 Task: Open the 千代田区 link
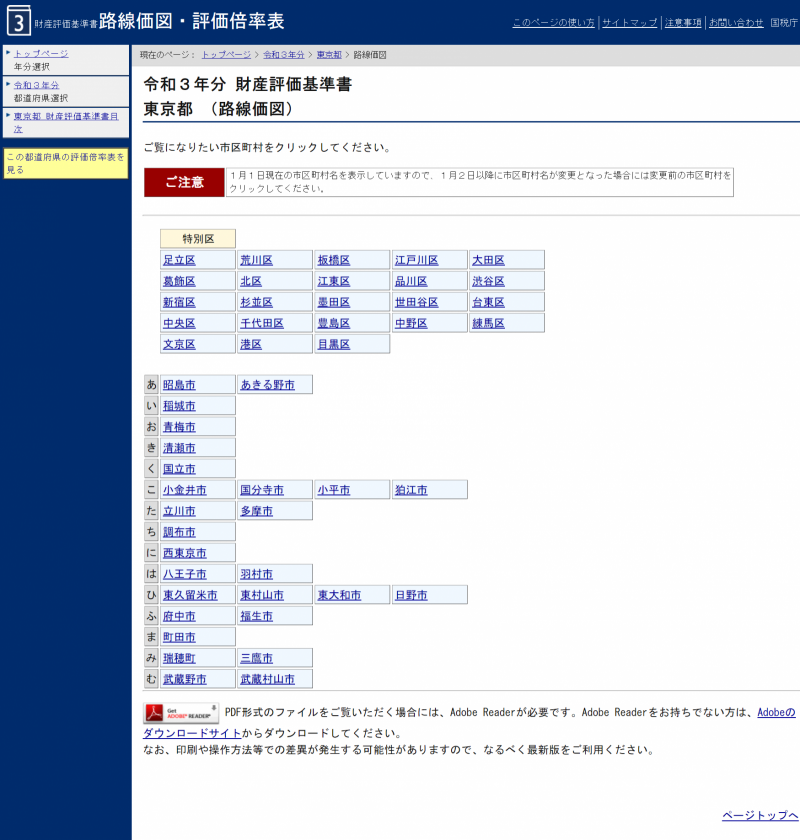click(x=262, y=323)
